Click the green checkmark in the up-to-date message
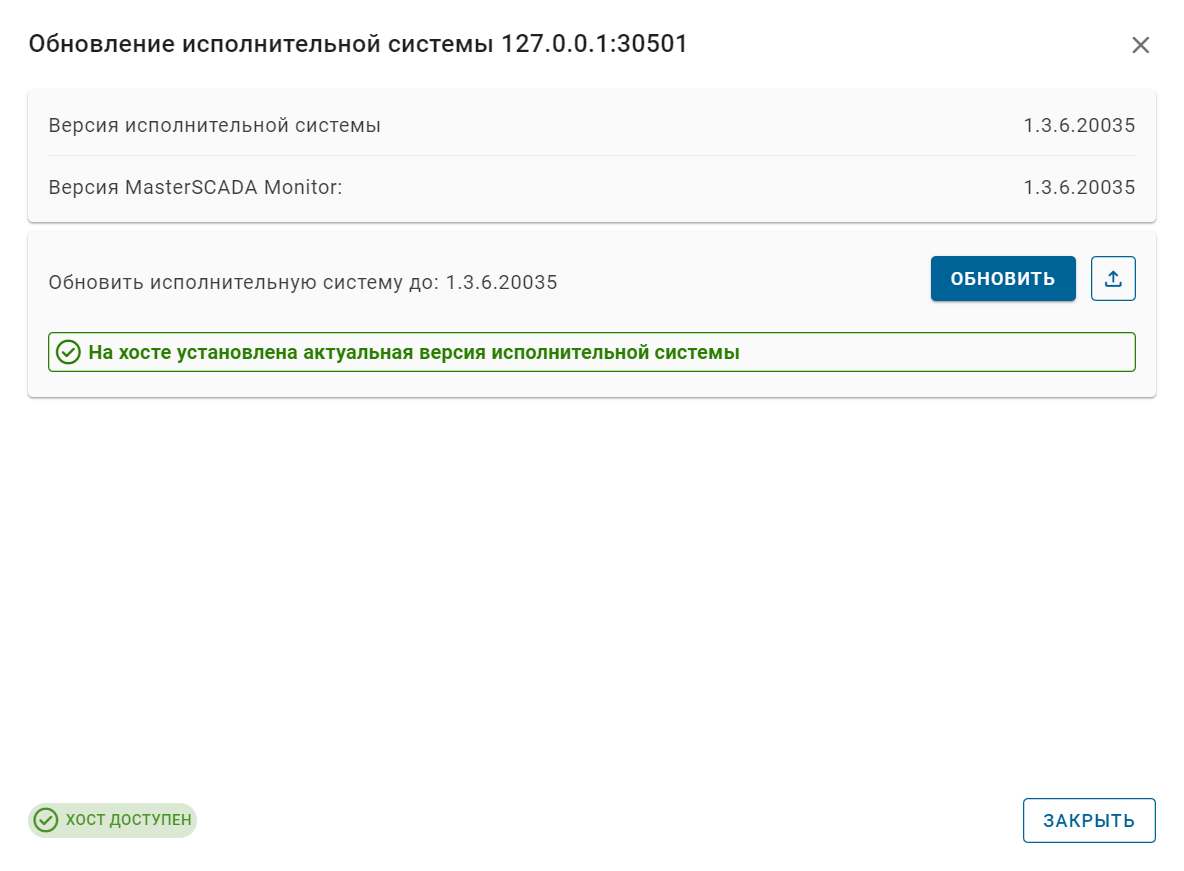Viewport: 1184px width, 871px height. tap(68, 352)
